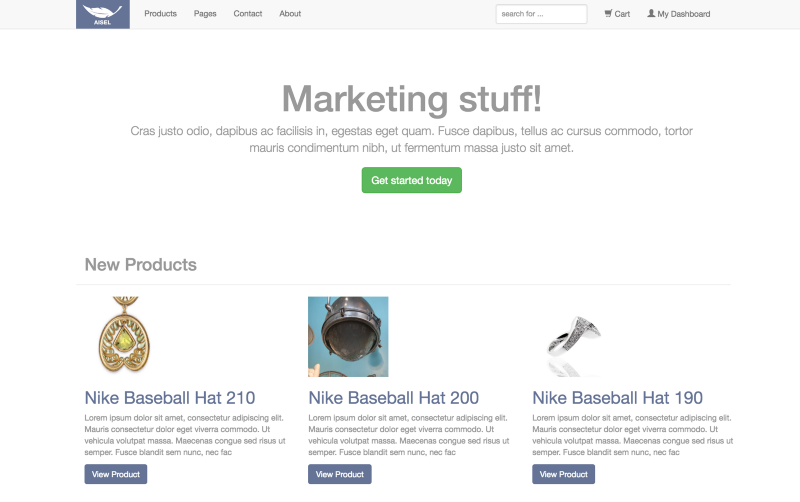The height and width of the screenshot is (502, 800).
Task: Click the metal helmet product image
Action: point(348,336)
